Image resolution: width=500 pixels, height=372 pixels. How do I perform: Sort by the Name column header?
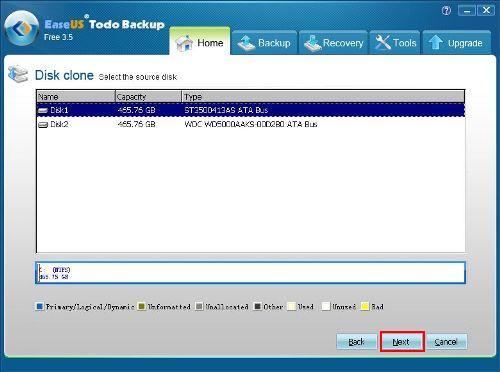click(x=76, y=97)
